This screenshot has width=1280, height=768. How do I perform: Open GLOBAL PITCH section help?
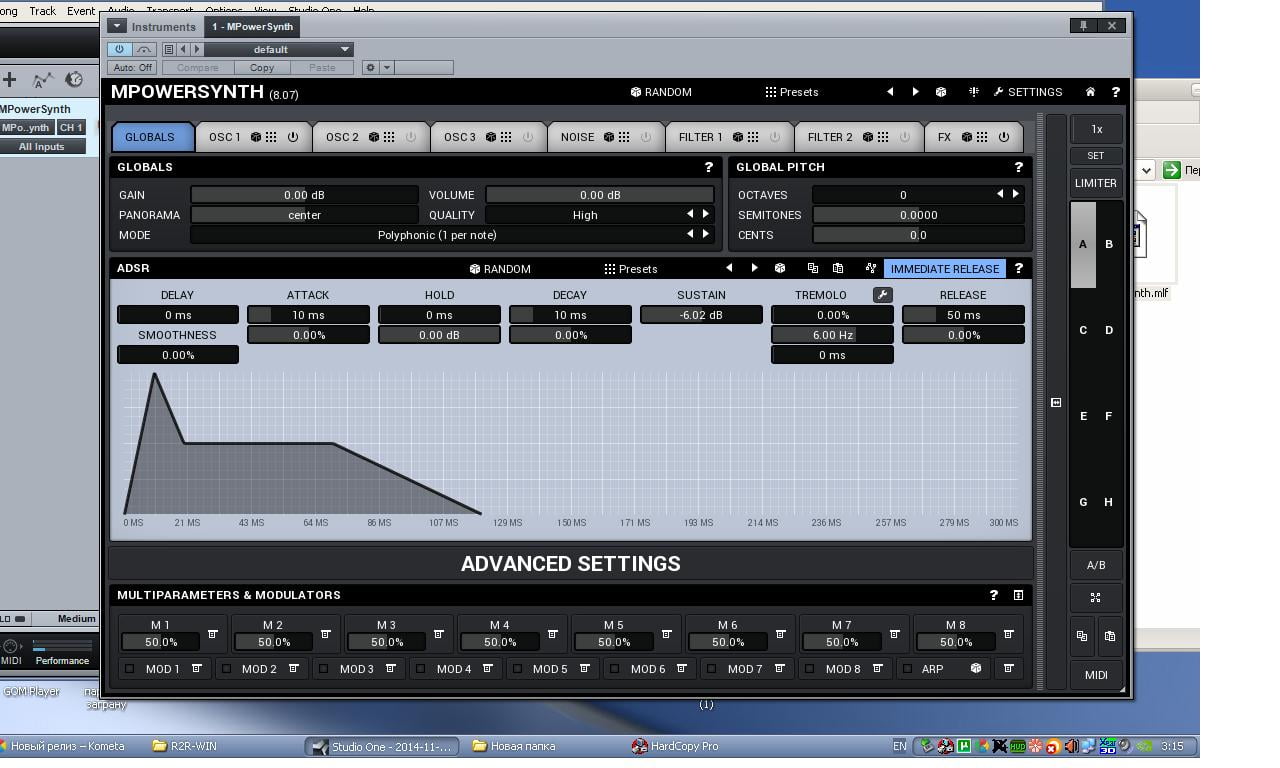1018,167
